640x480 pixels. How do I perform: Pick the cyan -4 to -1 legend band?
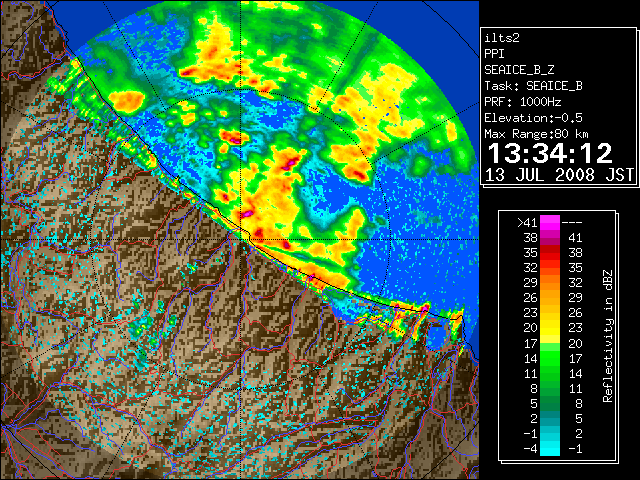point(550,449)
